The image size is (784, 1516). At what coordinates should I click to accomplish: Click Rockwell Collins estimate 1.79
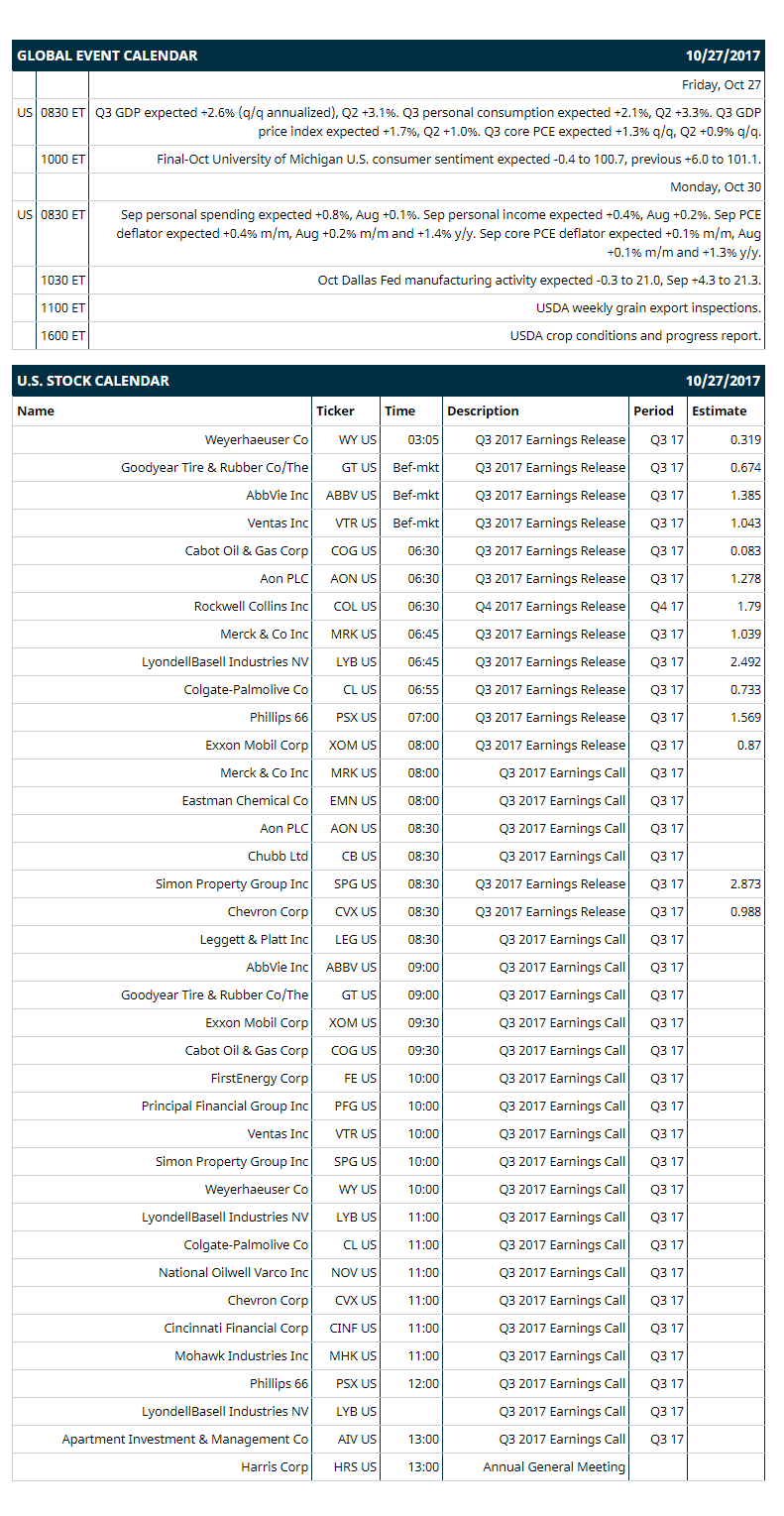[x=749, y=606]
